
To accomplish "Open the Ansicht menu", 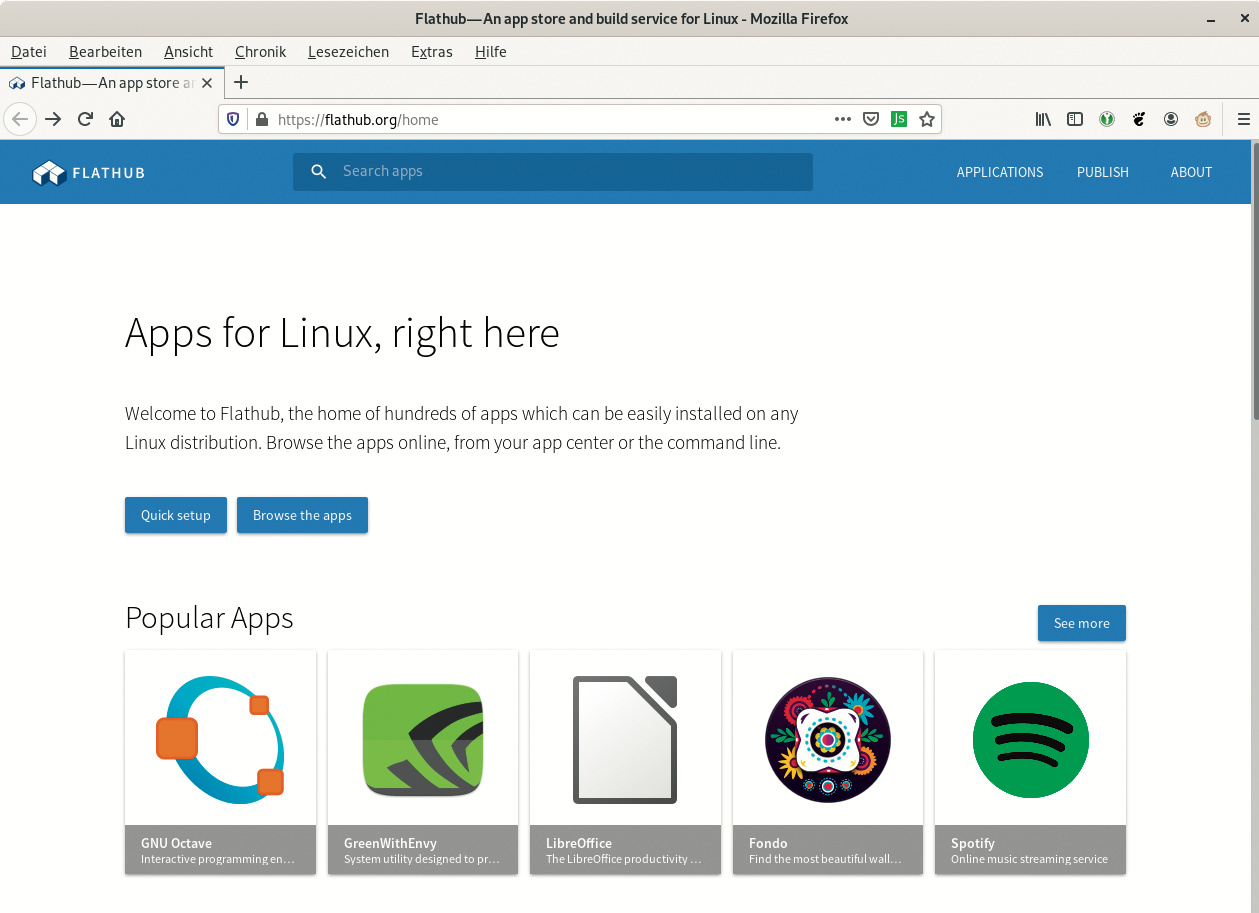I will (188, 51).
